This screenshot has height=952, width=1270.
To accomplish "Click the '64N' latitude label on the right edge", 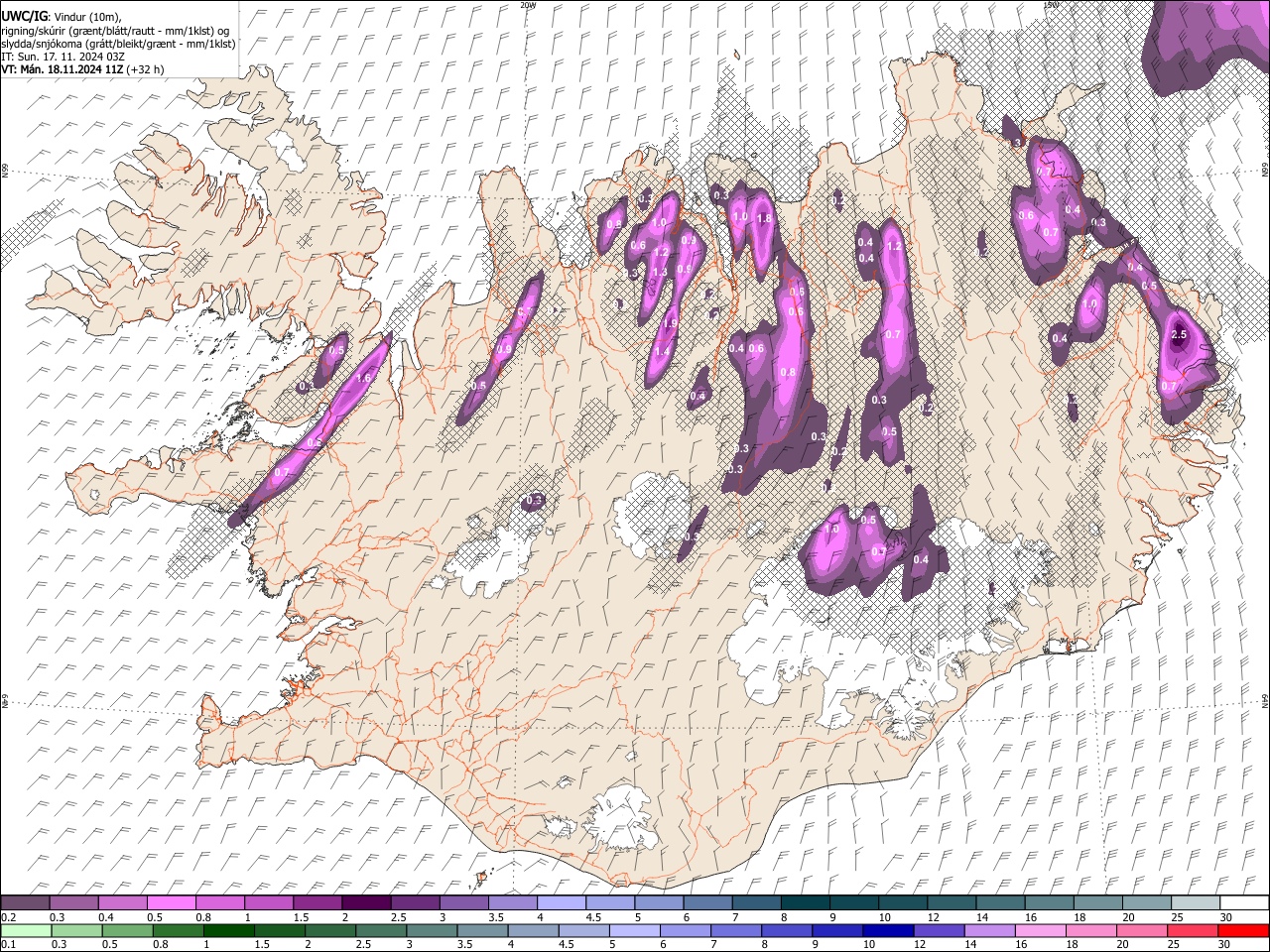I will pos(1265,701).
